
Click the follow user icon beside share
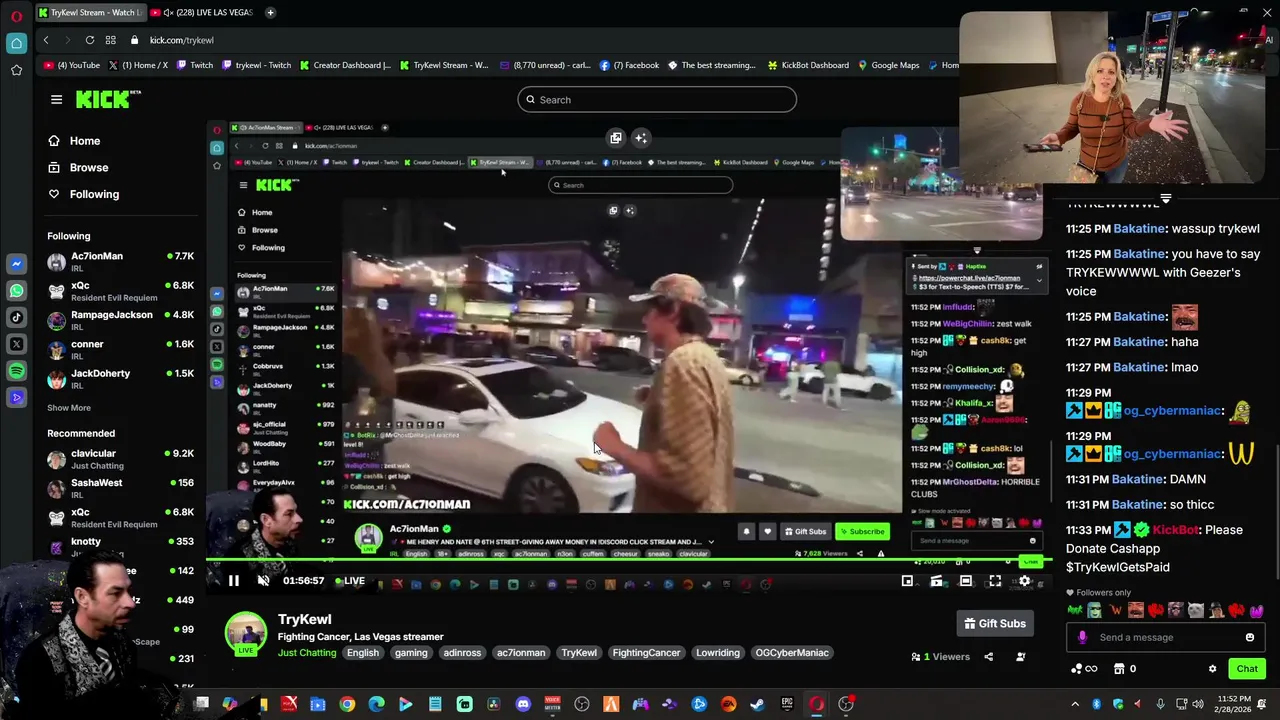click(x=1021, y=657)
